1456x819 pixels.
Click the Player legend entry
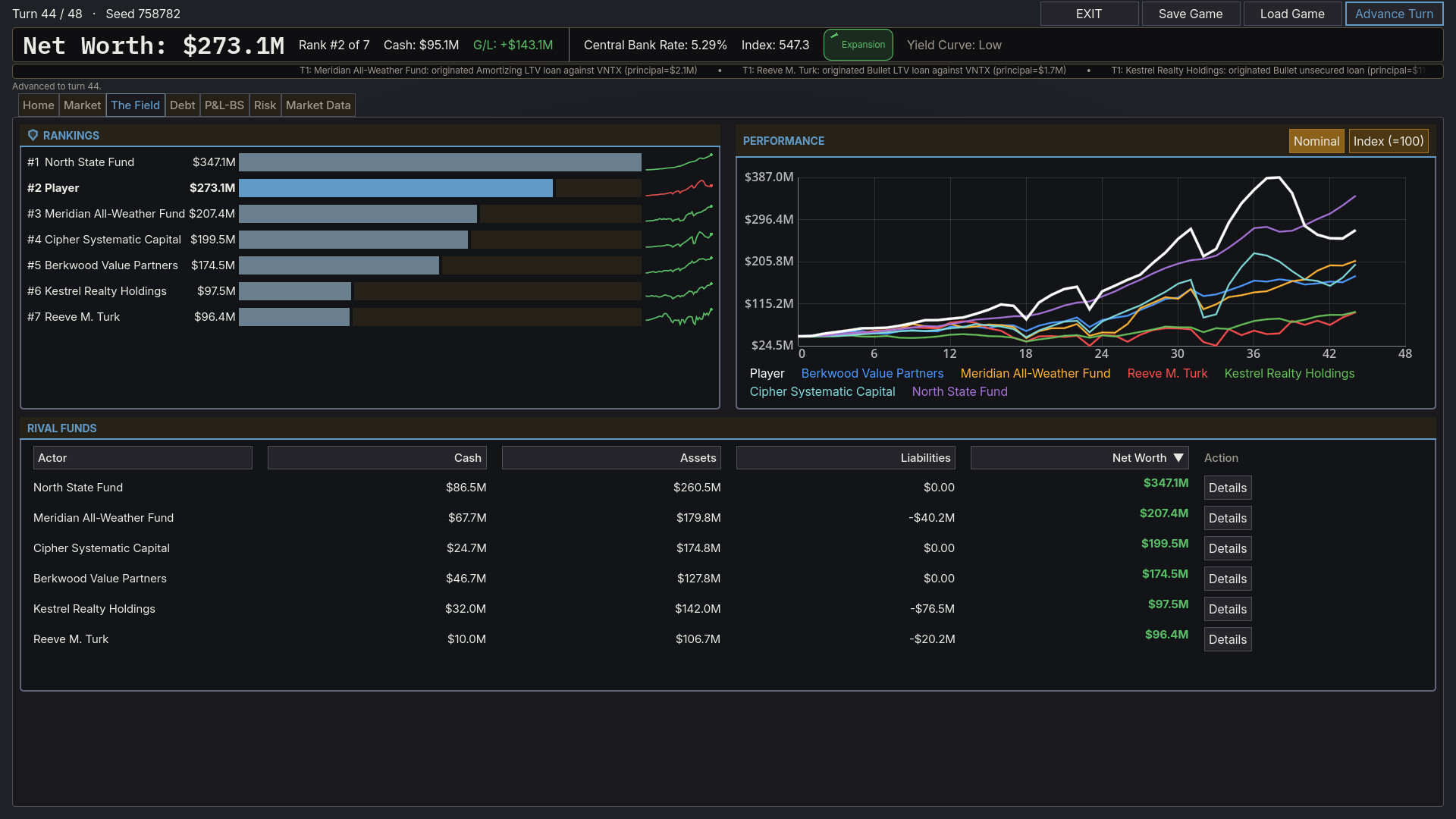[767, 373]
